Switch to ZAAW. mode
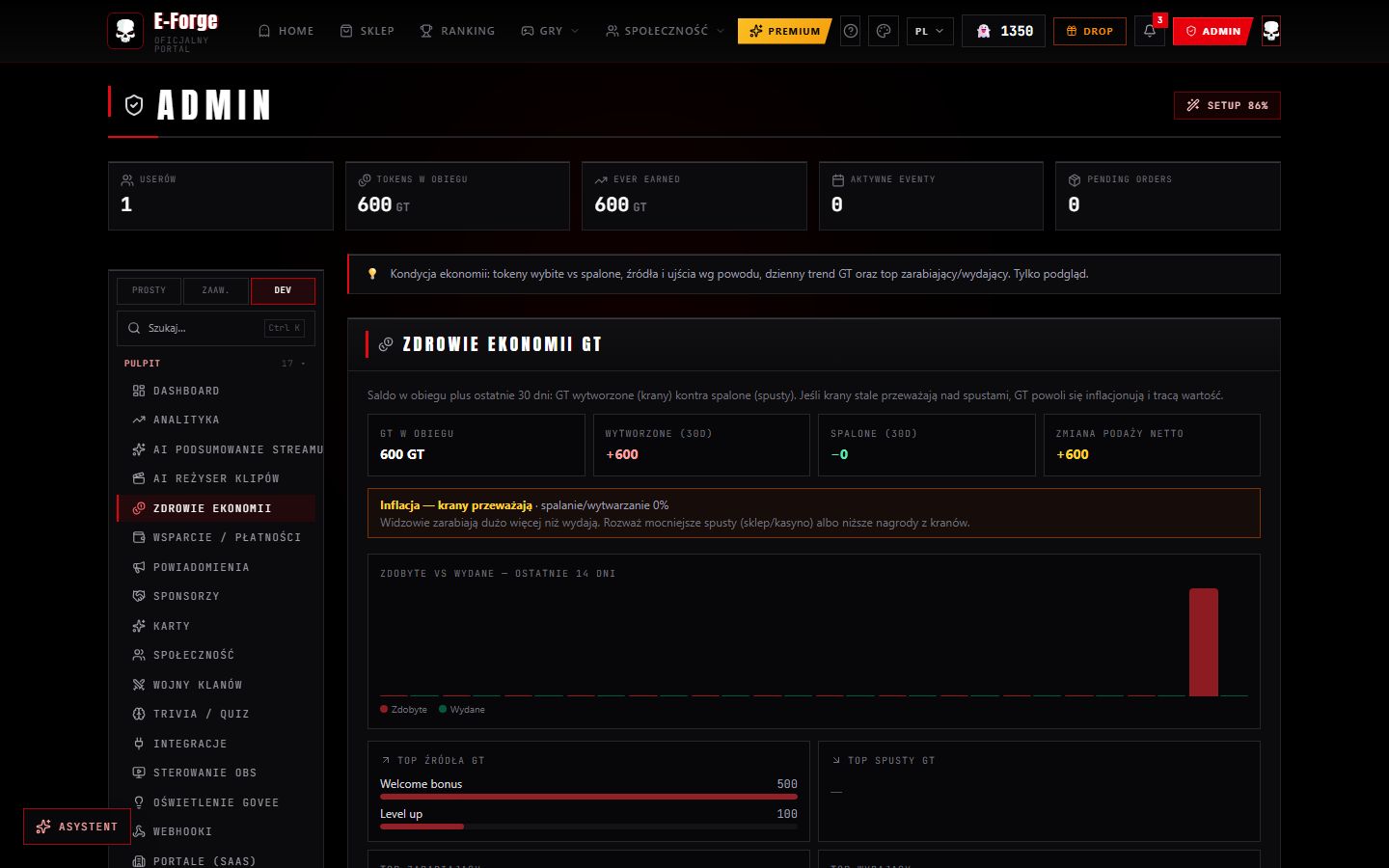Image resolution: width=1389 pixels, height=868 pixels. click(215, 290)
